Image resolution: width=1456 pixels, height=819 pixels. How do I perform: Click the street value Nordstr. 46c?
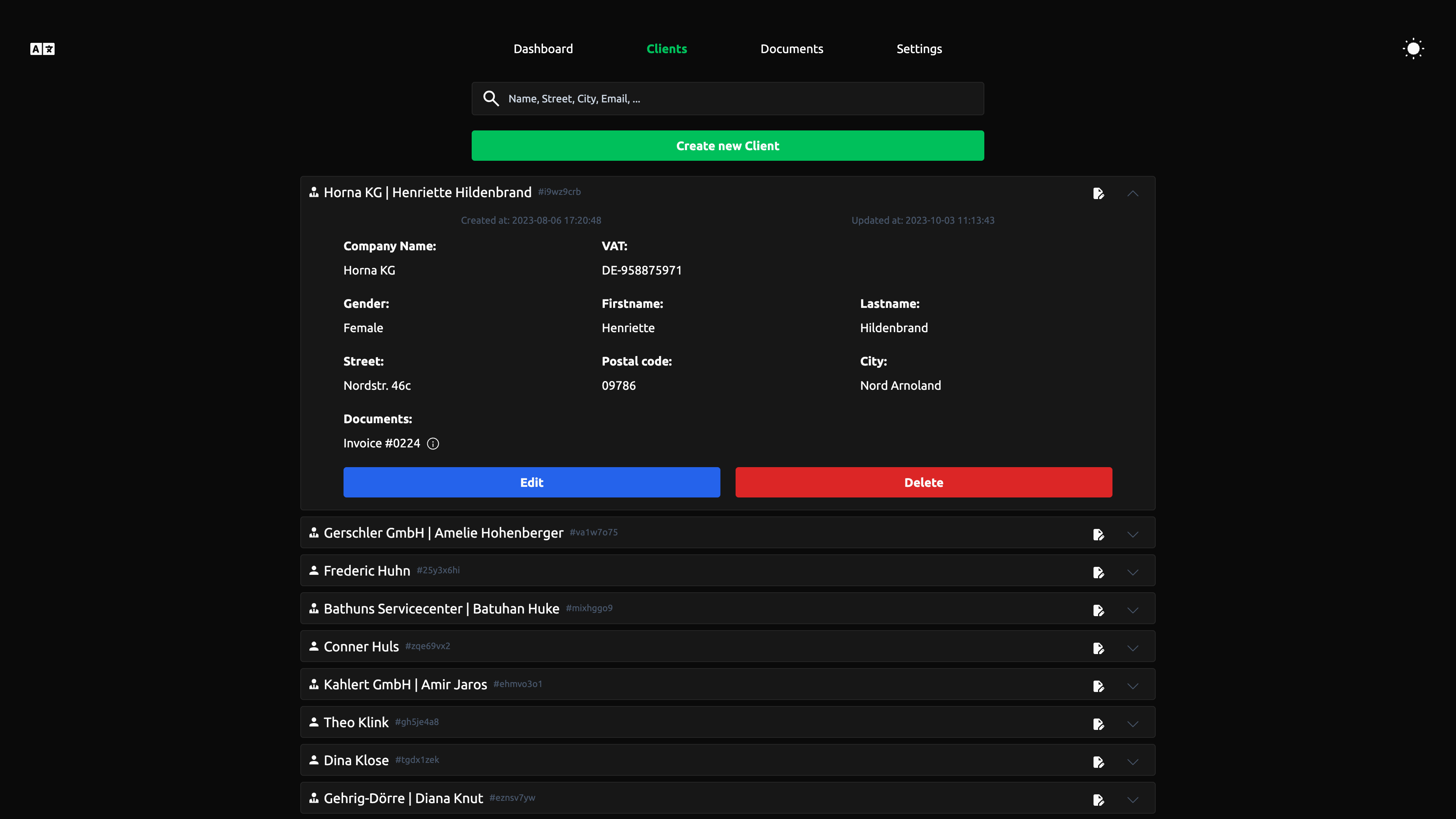(377, 386)
